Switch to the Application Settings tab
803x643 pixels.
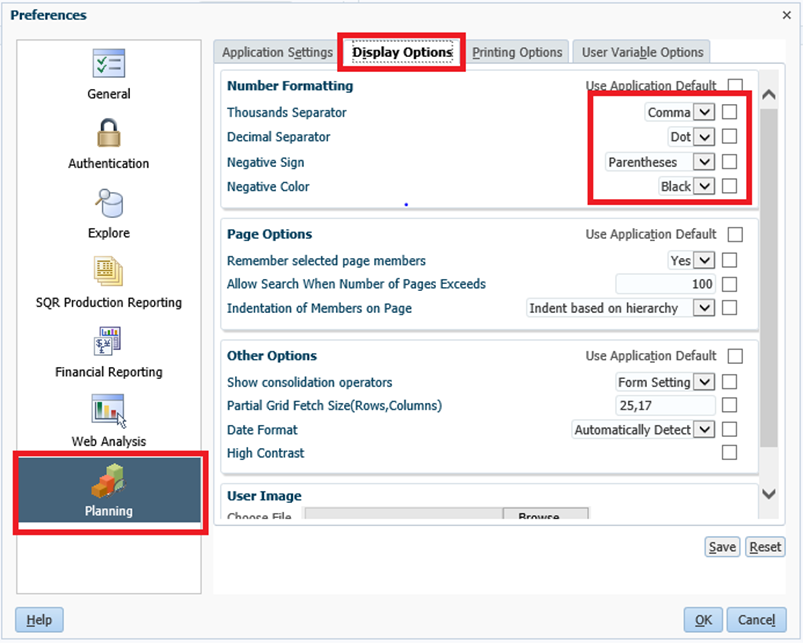click(x=277, y=52)
